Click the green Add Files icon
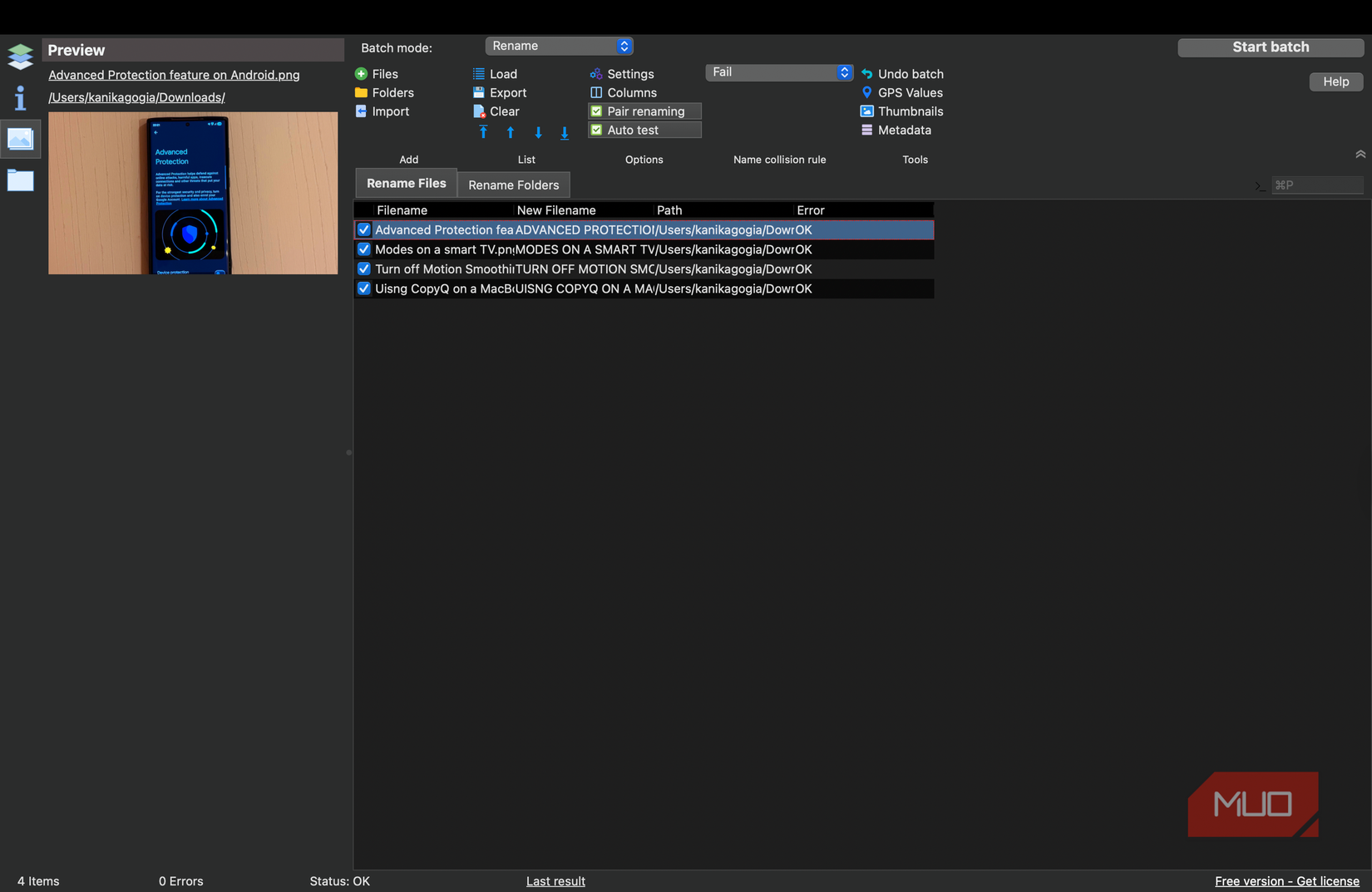The width and height of the screenshot is (1372, 892). (361, 74)
